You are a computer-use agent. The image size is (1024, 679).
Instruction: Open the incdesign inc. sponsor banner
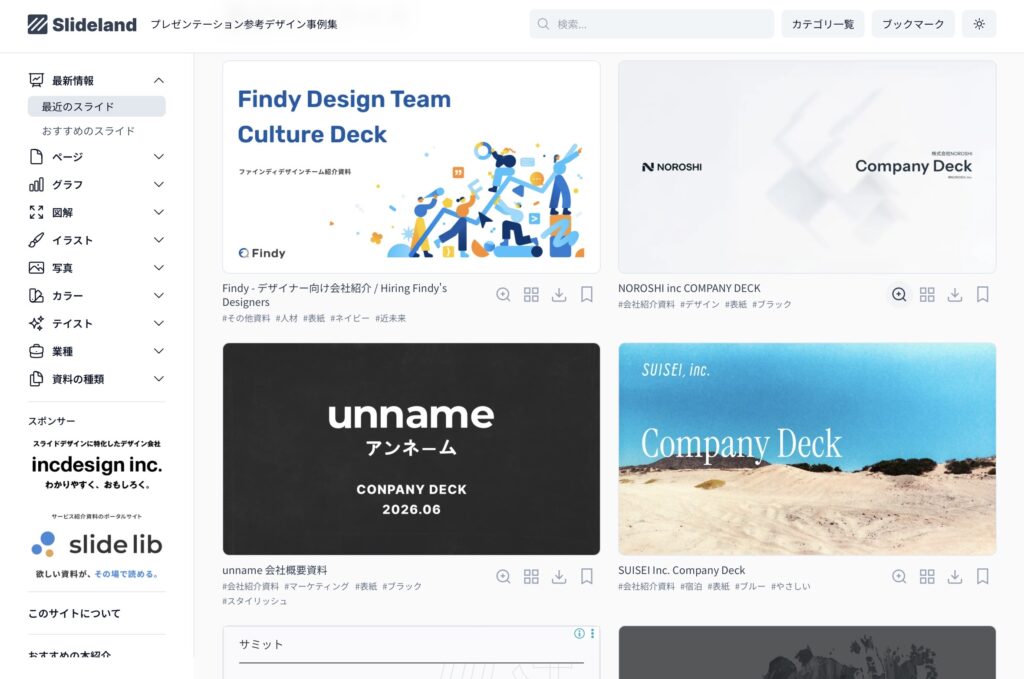point(97,465)
